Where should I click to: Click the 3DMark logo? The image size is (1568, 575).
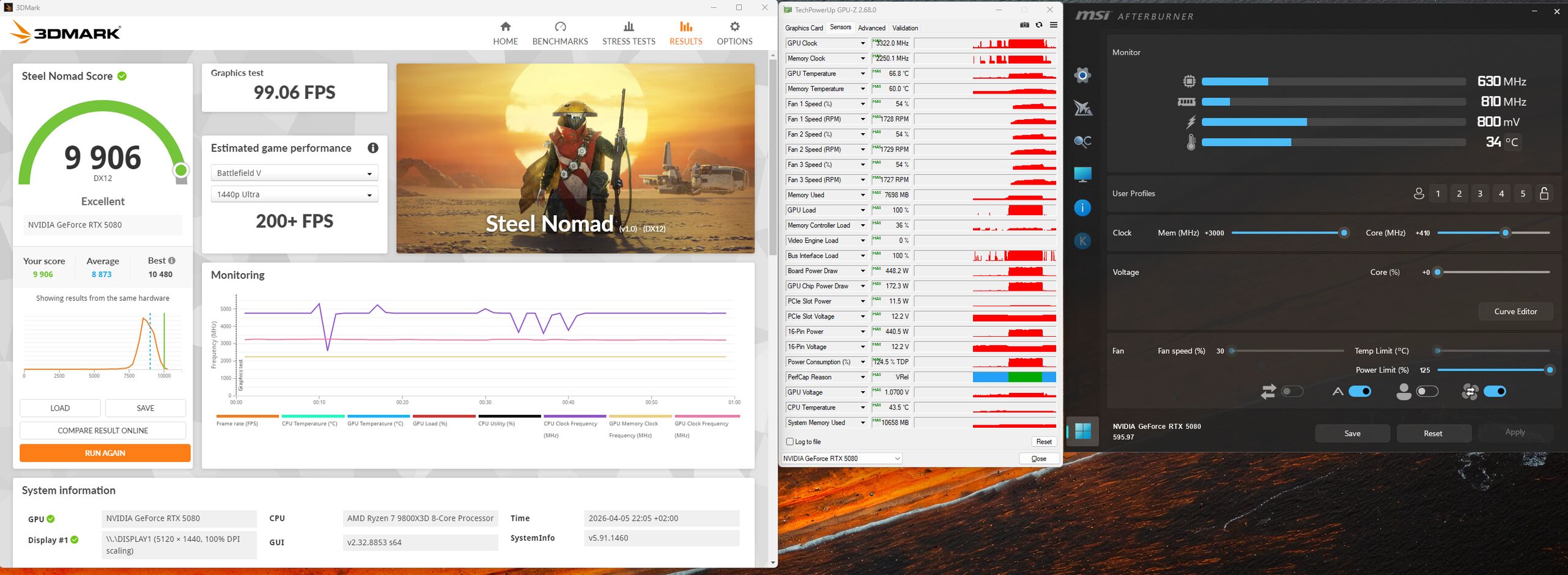click(x=65, y=32)
